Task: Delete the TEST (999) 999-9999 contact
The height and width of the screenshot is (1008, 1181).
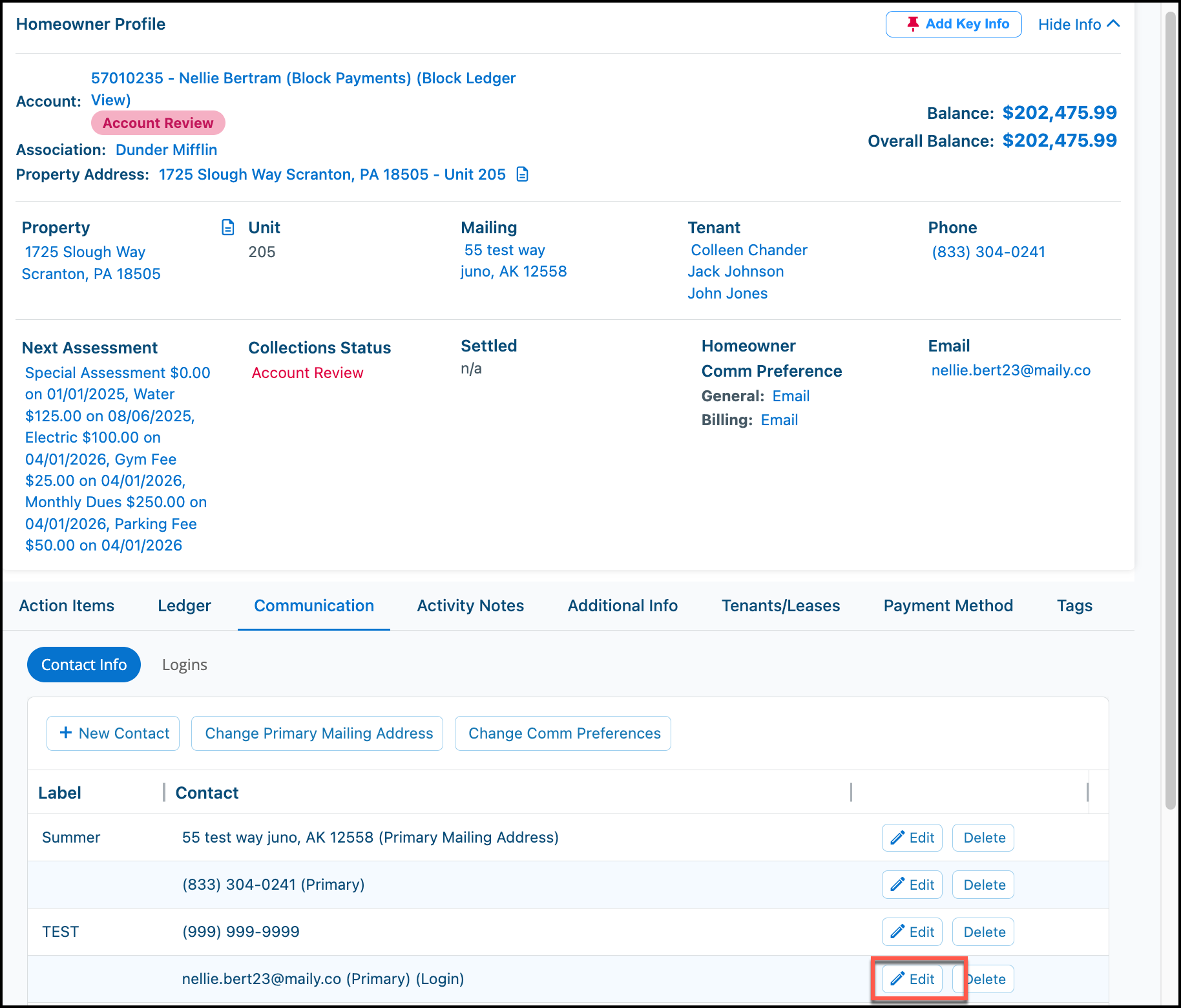Action: pos(983,932)
